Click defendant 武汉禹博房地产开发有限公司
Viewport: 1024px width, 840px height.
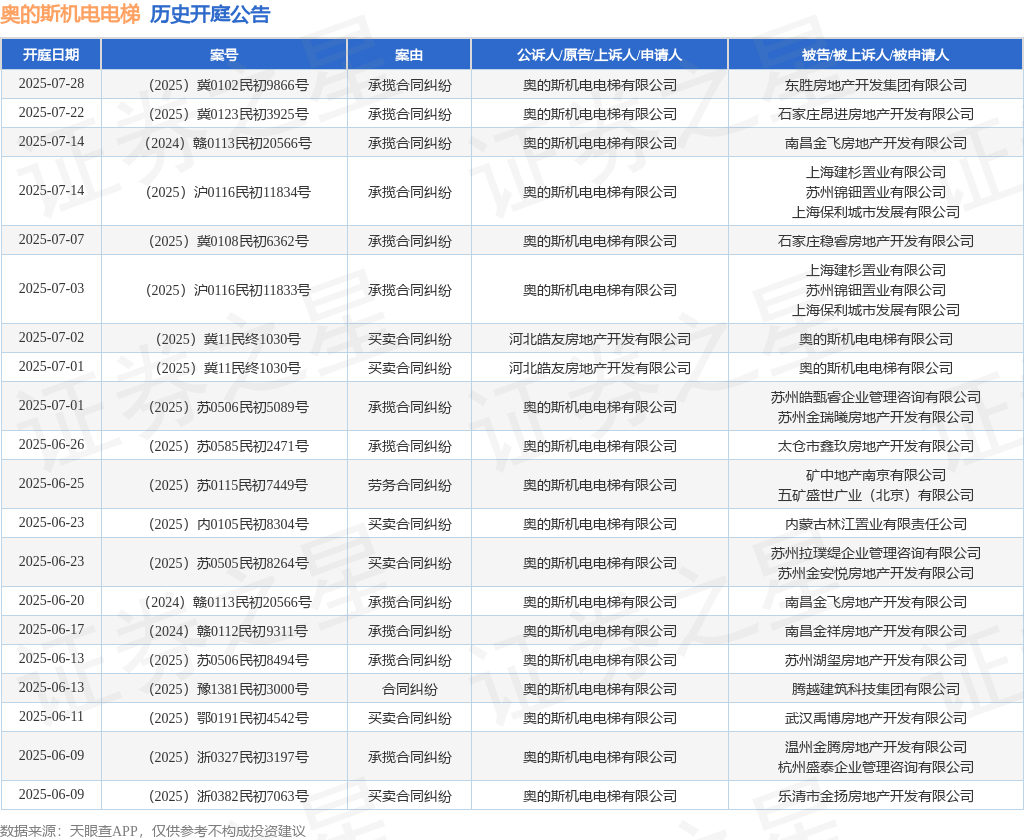(875, 719)
